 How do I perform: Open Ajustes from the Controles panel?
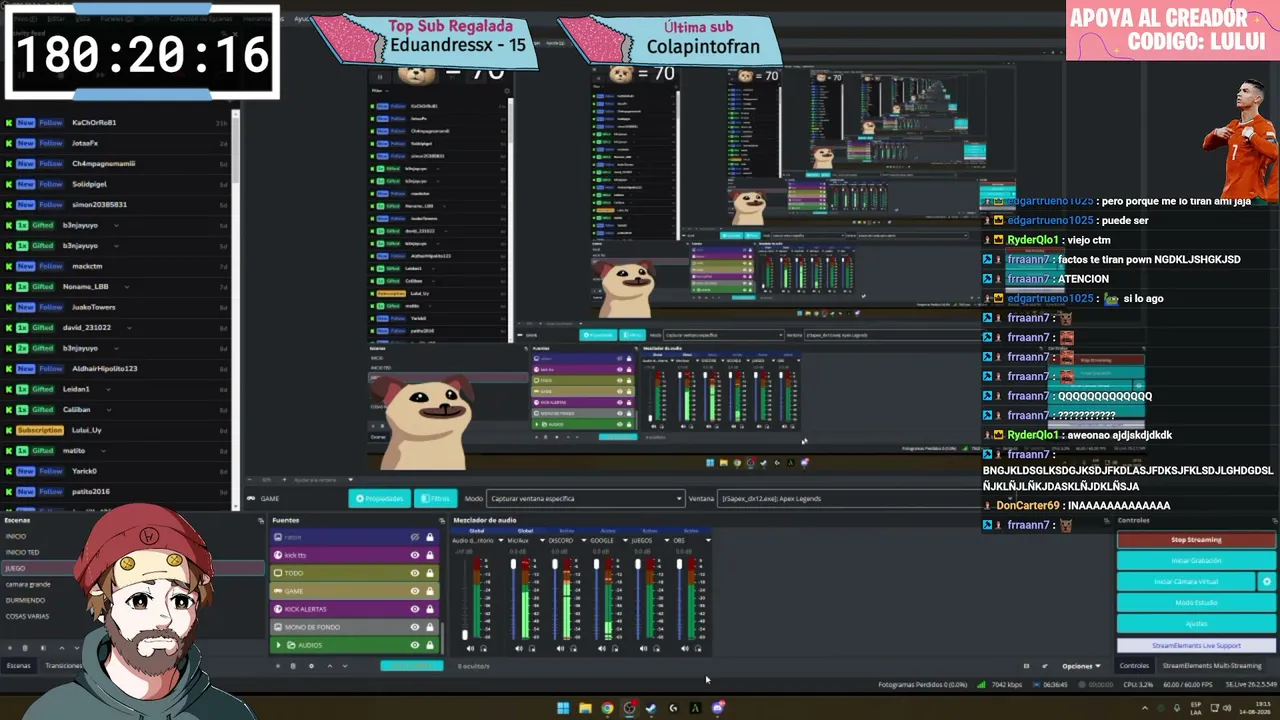pyautogui.click(x=1196, y=624)
